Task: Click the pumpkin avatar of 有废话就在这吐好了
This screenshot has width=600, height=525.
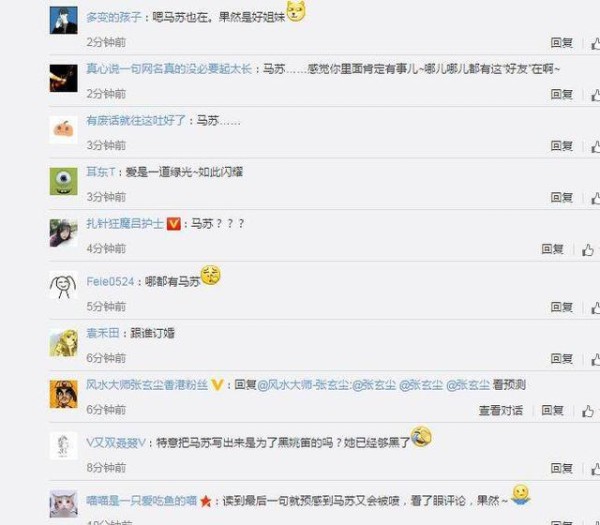Action: (x=64, y=130)
